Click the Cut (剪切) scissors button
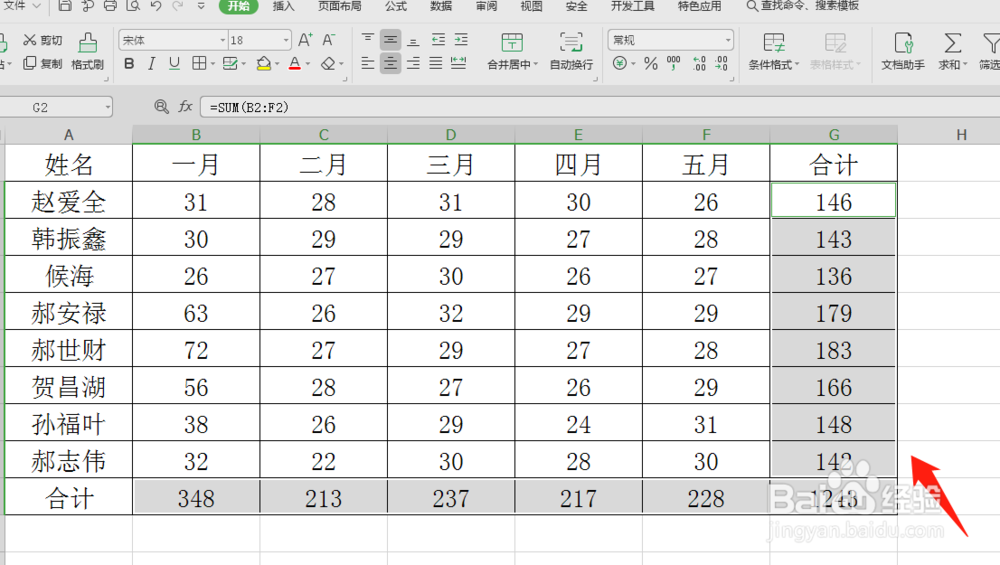Image resolution: width=1000 pixels, height=565 pixels. (x=42, y=40)
